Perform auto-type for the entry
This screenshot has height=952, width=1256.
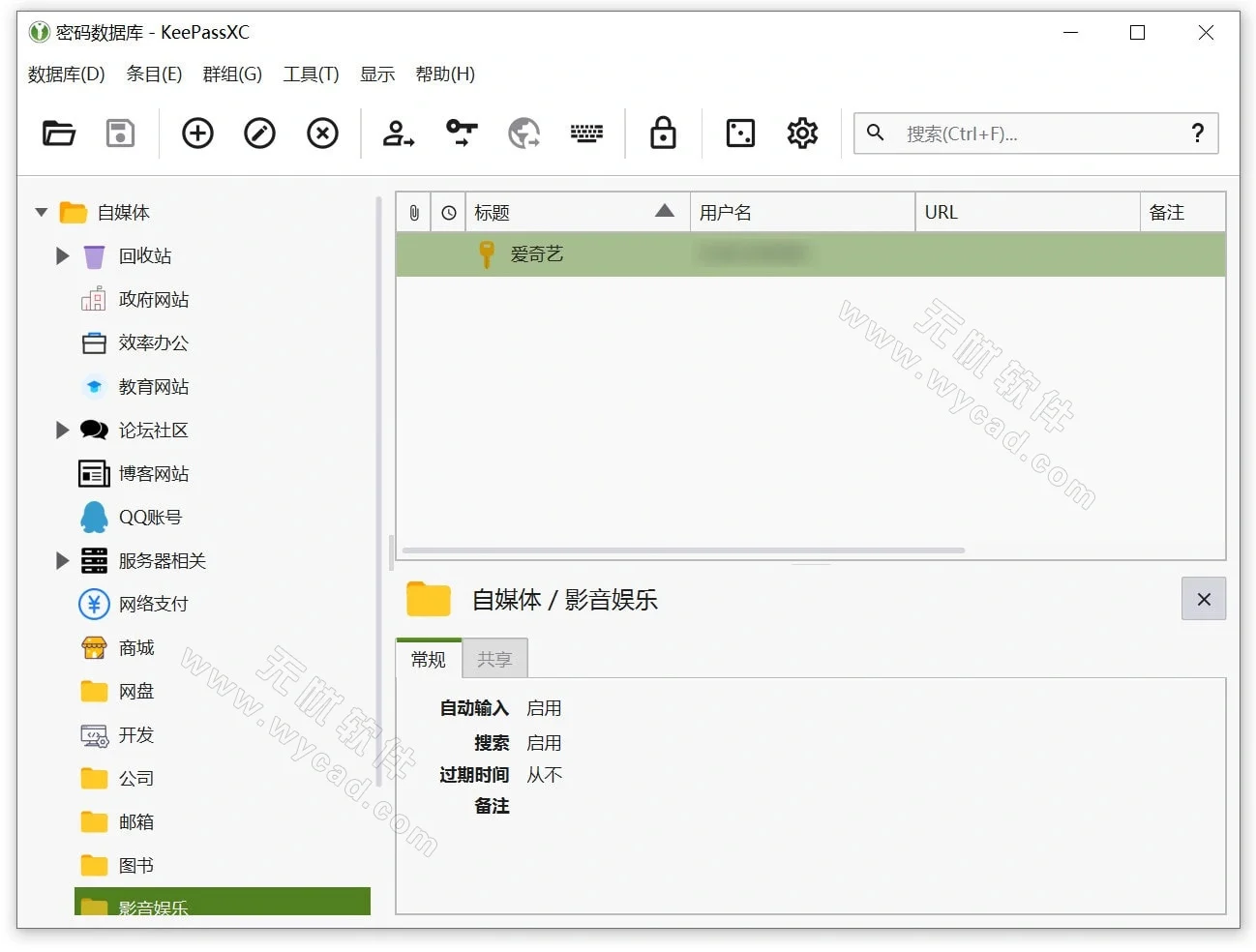pyautogui.click(x=587, y=134)
